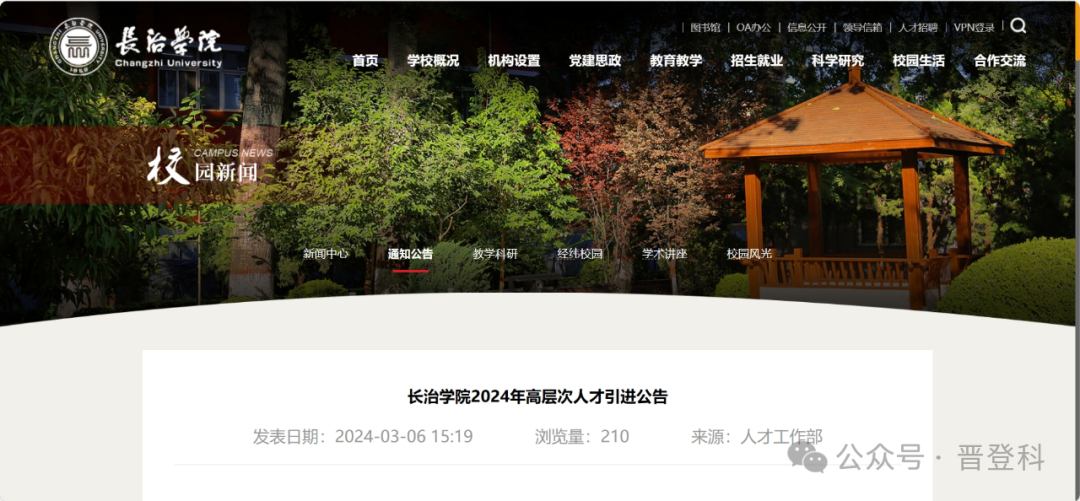
Task: Go to 信息公开 page
Action: click(x=807, y=28)
